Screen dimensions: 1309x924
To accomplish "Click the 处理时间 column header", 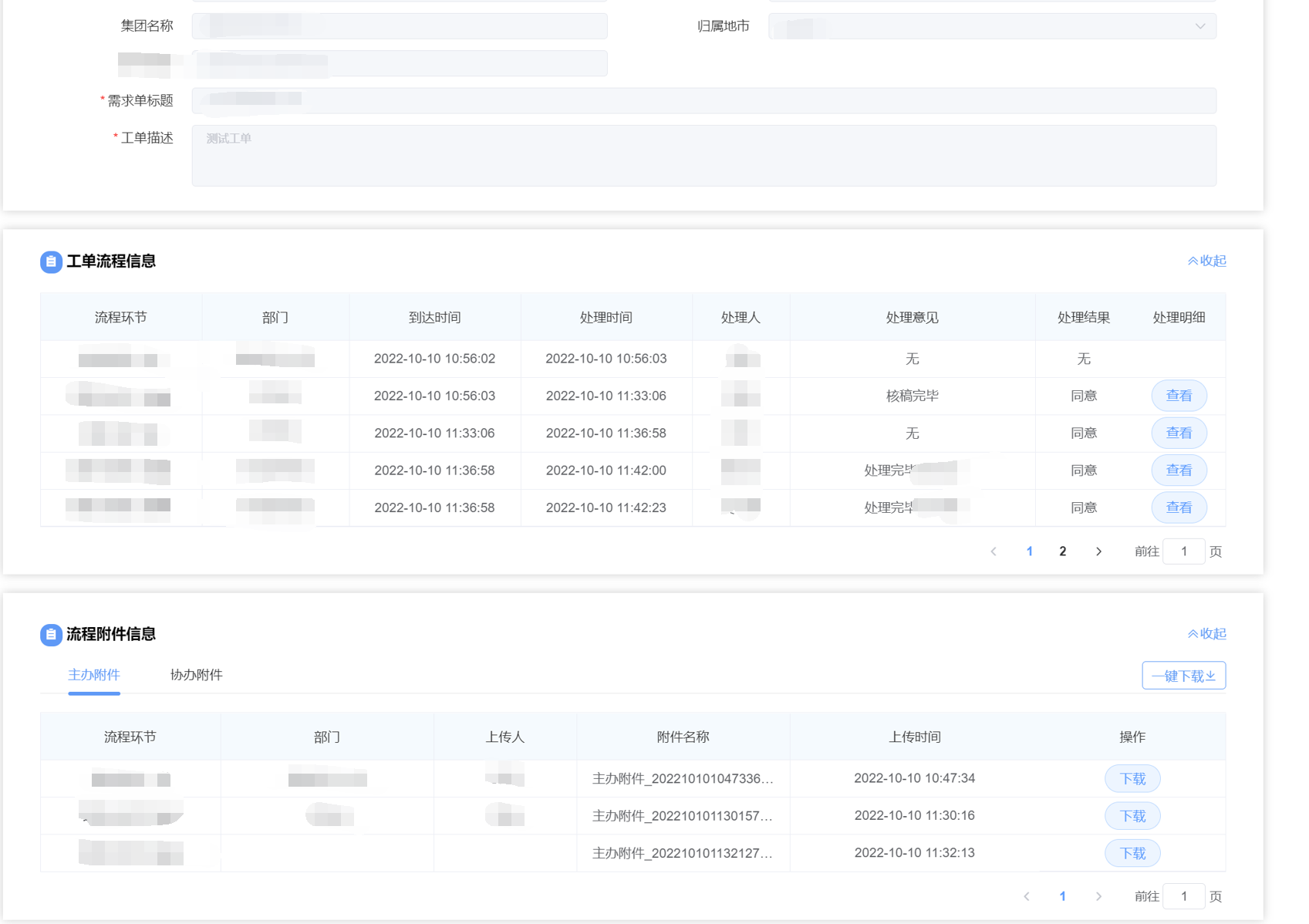I will click(x=606, y=318).
